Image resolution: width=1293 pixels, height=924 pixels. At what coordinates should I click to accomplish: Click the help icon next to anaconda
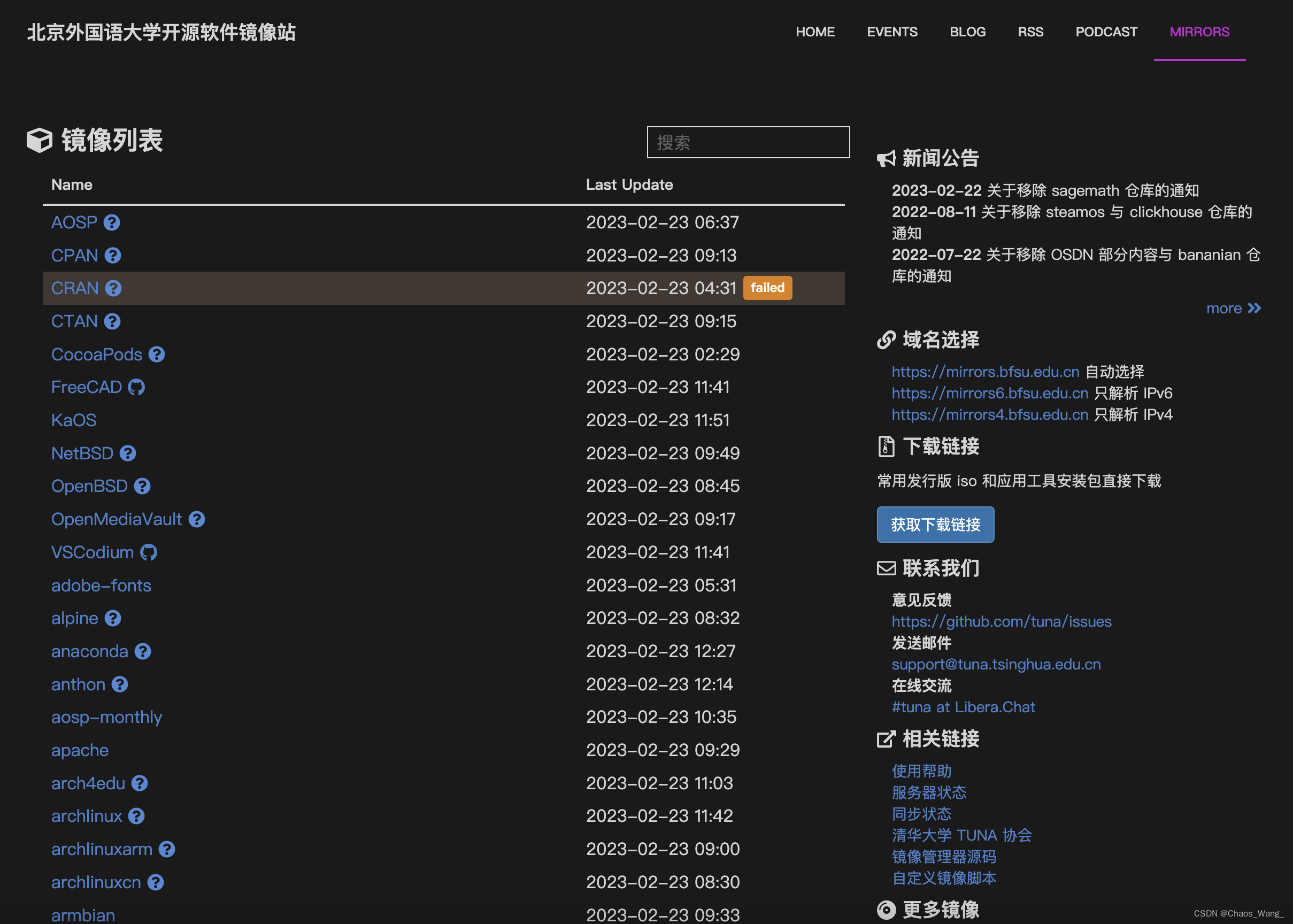point(143,651)
